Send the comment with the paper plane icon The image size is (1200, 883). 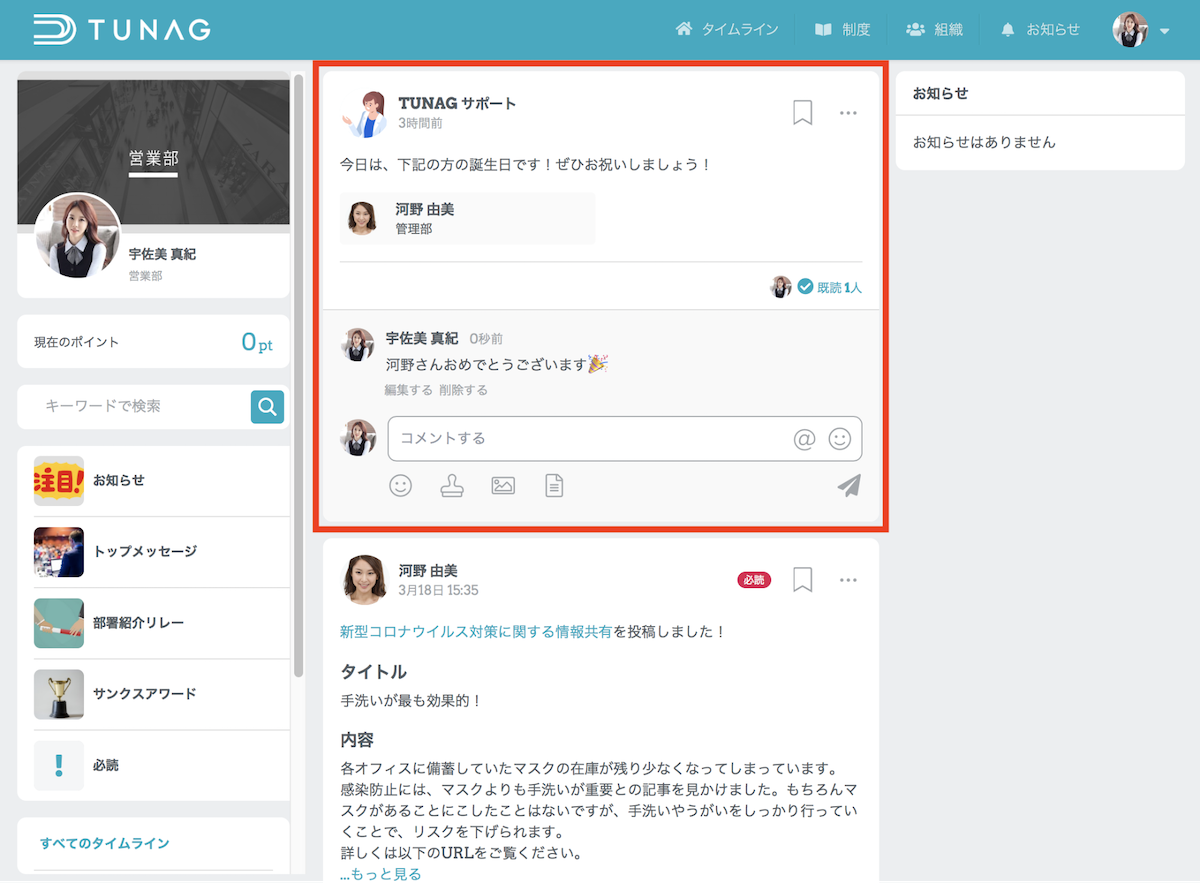point(848,486)
